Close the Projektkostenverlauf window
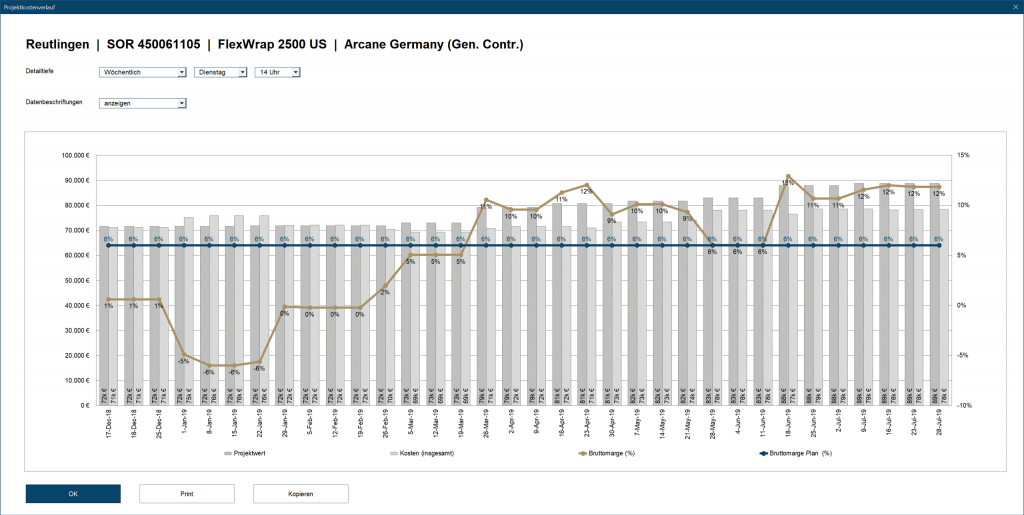The image size is (1024, 515). 1010,6
